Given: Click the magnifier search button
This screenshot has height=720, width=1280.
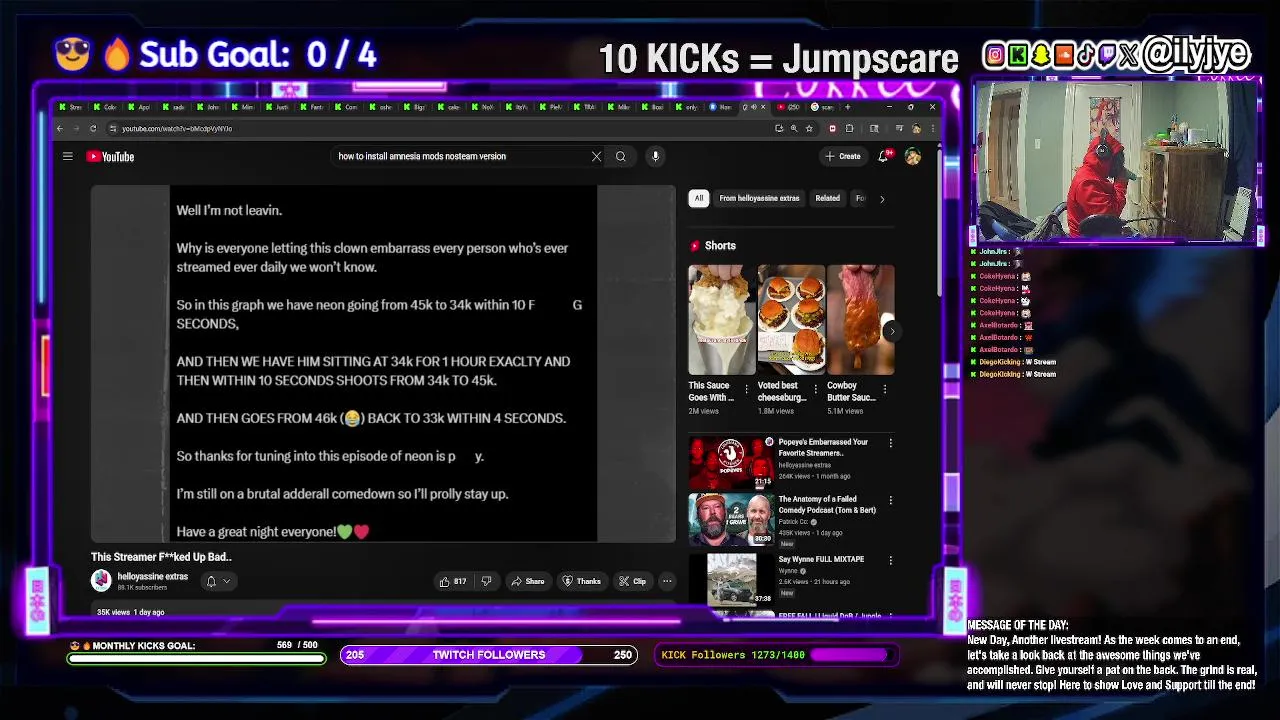Looking at the screenshot, I should click(620, 156).
